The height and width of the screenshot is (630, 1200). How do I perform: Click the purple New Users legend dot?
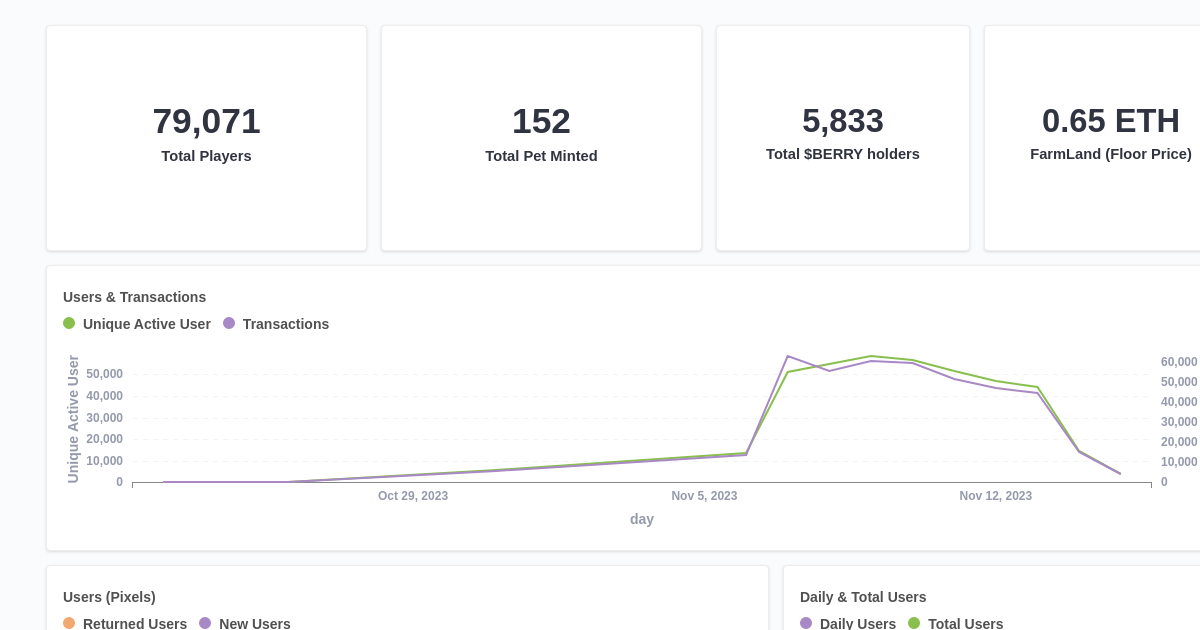click(x=206, y=623)
